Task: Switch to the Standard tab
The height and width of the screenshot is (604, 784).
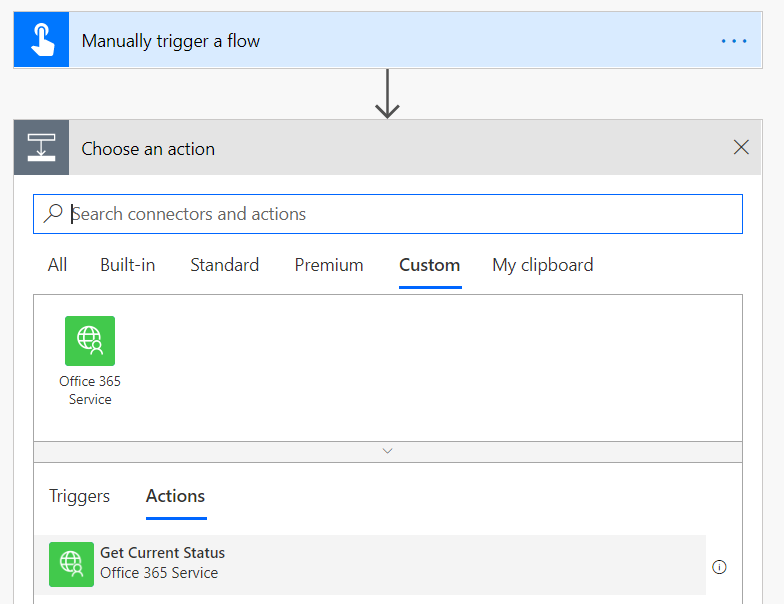Action: (224, 265)
